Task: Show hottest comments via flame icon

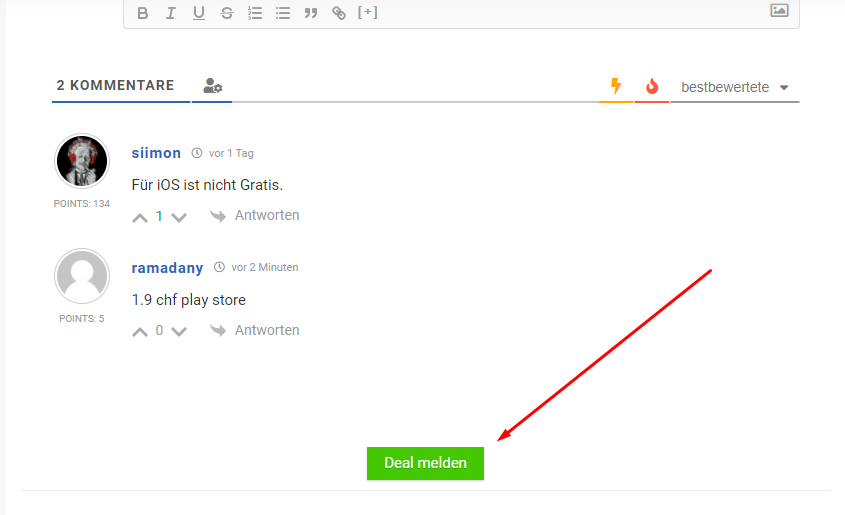Action: coord(652,87)
